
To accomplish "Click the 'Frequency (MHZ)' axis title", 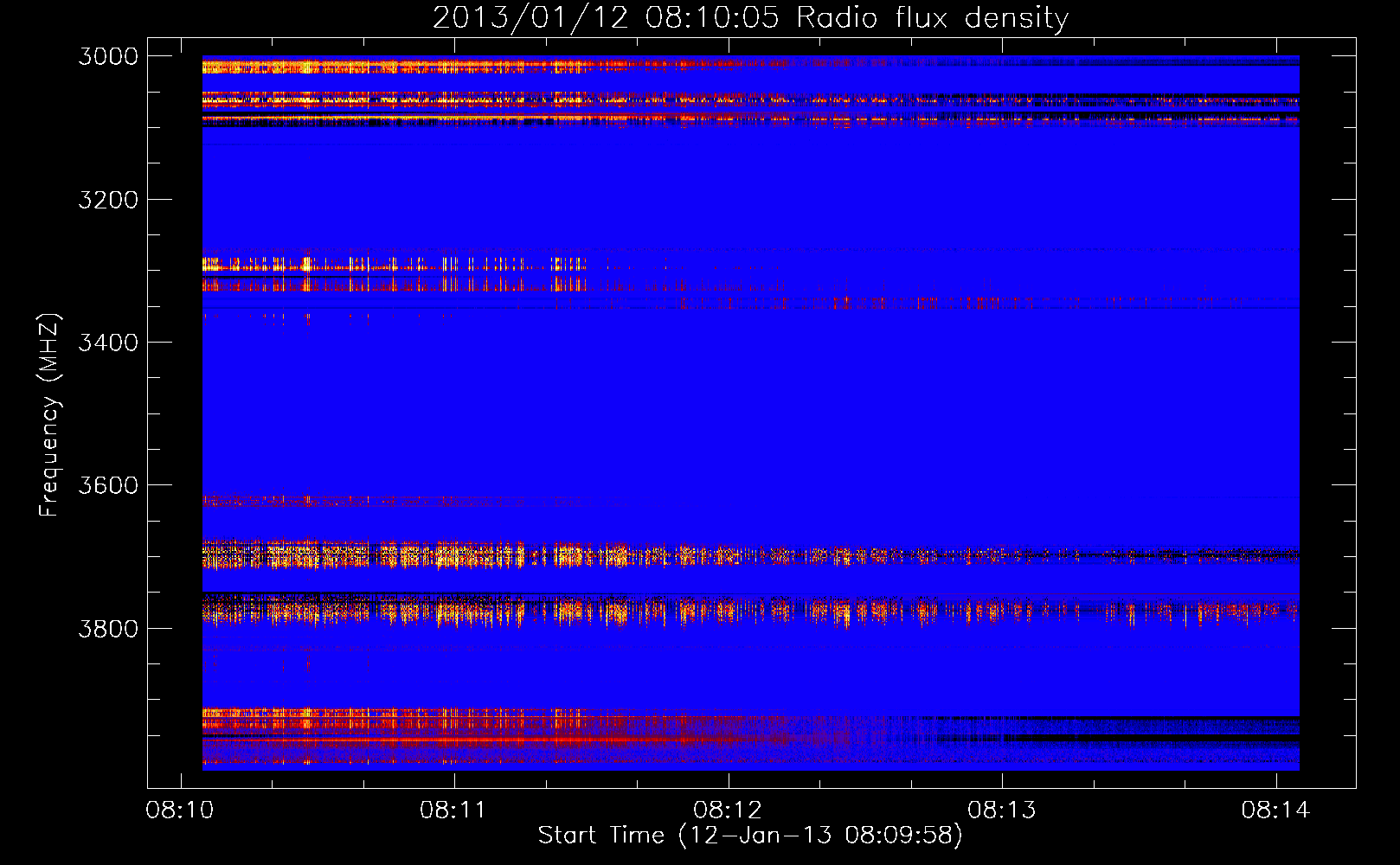I will pyautogui.click(x=49, y=414).
